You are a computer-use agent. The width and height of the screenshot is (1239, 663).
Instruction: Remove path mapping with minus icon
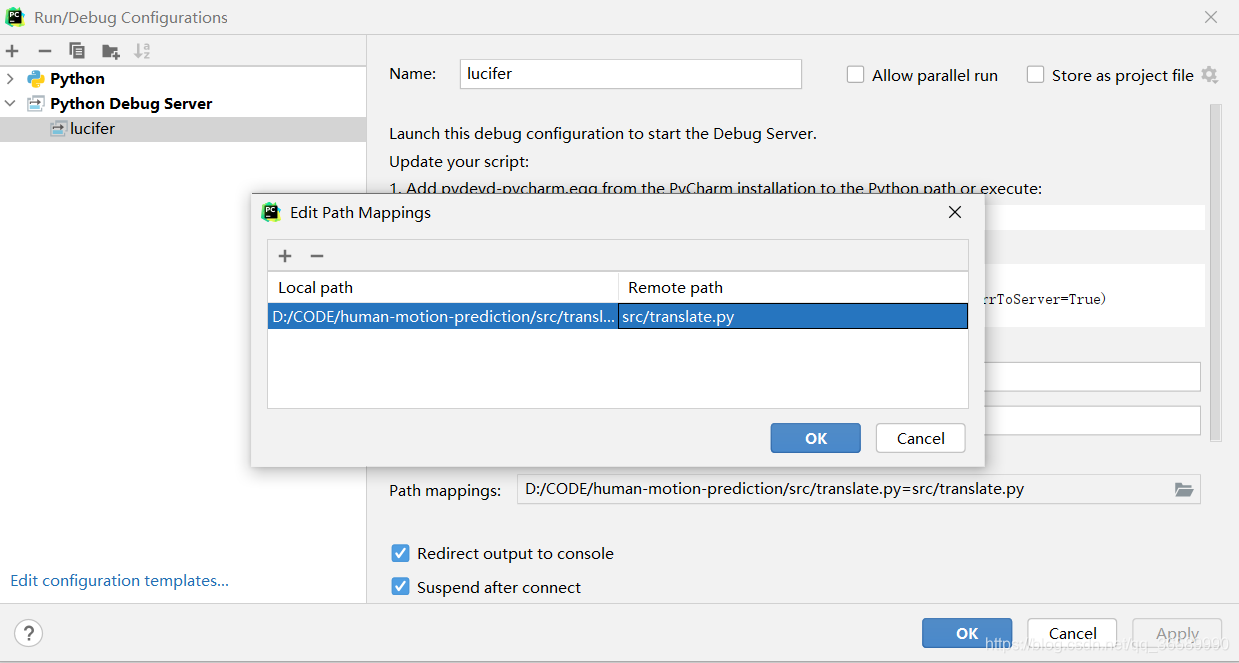[317, 256]
